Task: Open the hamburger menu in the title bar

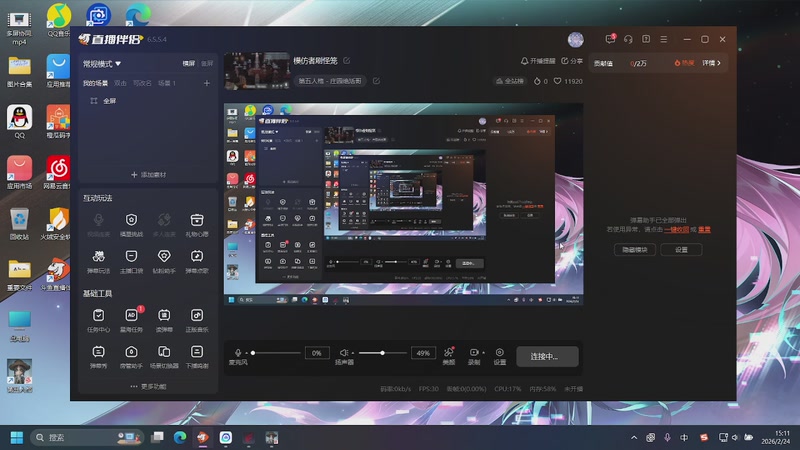Action: click(x=663, y=39)
